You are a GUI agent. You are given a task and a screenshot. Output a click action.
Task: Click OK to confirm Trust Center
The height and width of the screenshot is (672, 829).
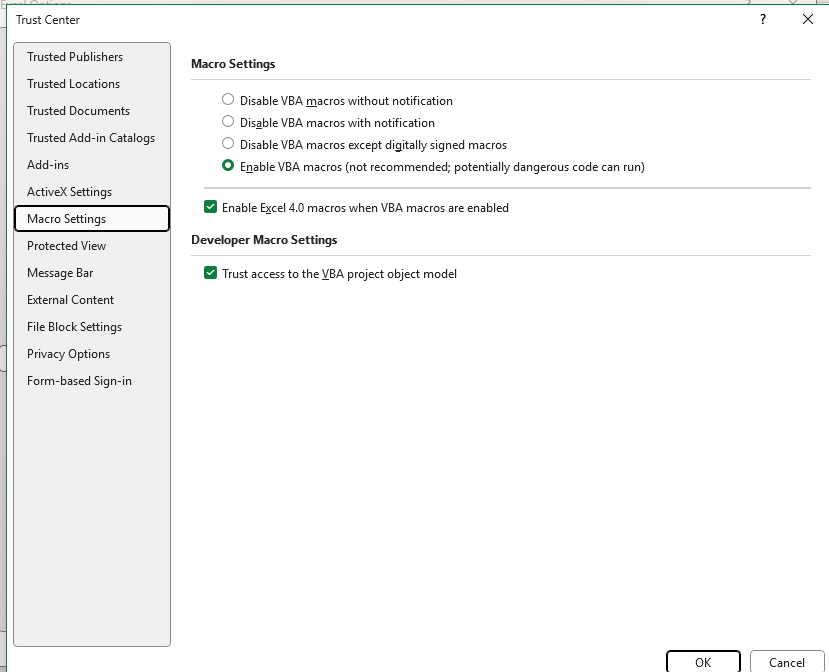(703, 662)
